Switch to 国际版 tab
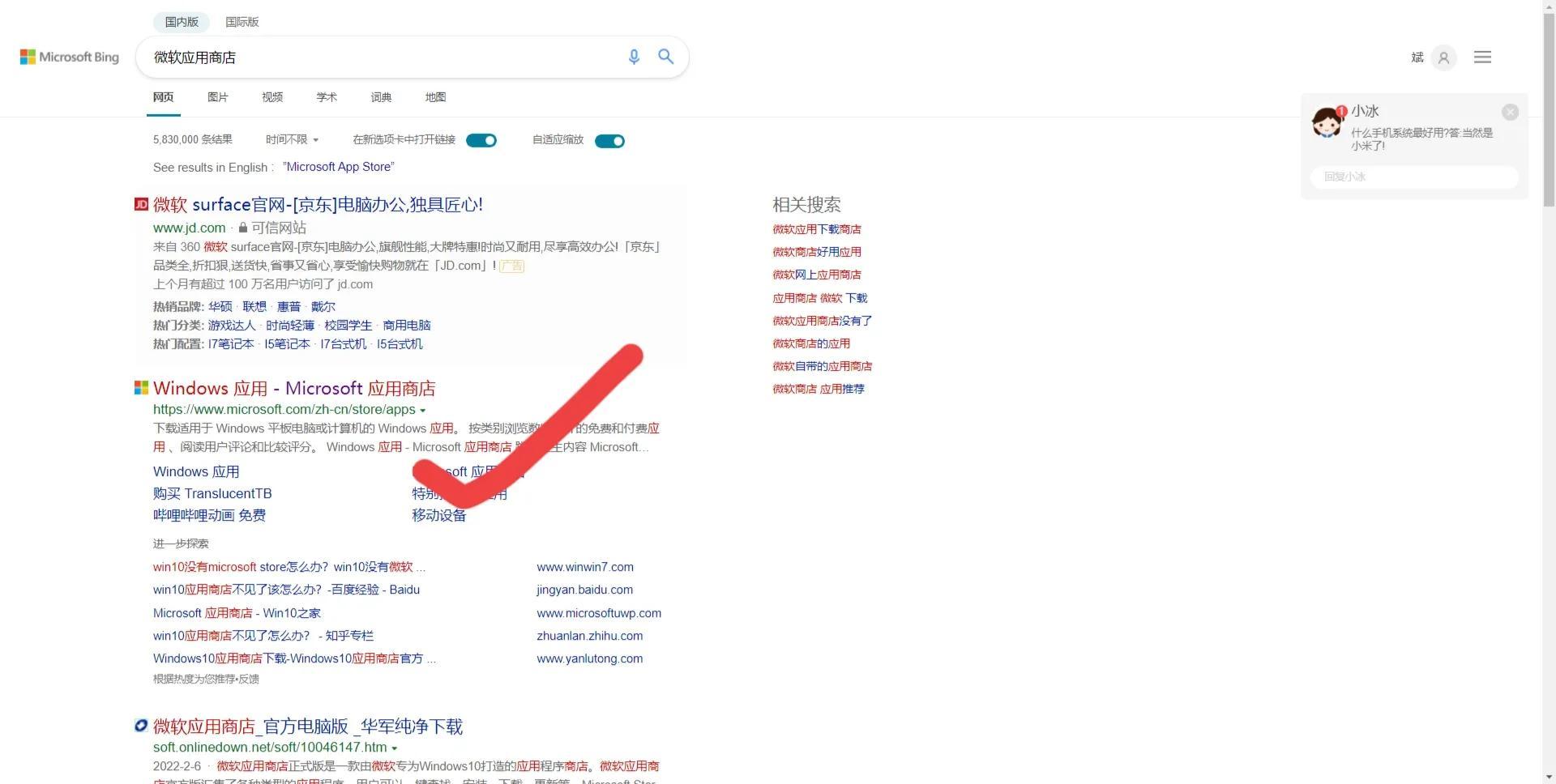This screenshot has width=1556, height=784. pyautogui.click(x=242, y=22)
